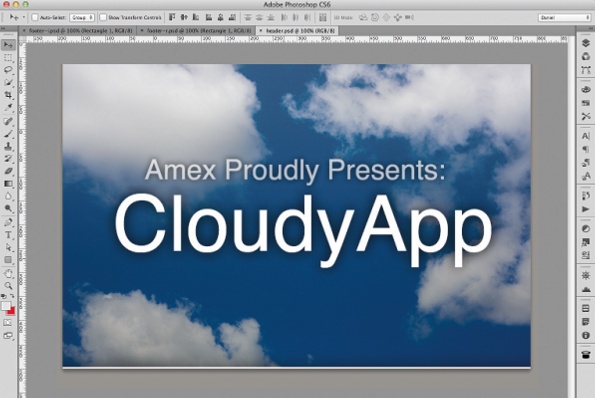Viewport: 595px width, 398px height.
Task: Select the Eyedropper tool
Action: coord(8,107)
